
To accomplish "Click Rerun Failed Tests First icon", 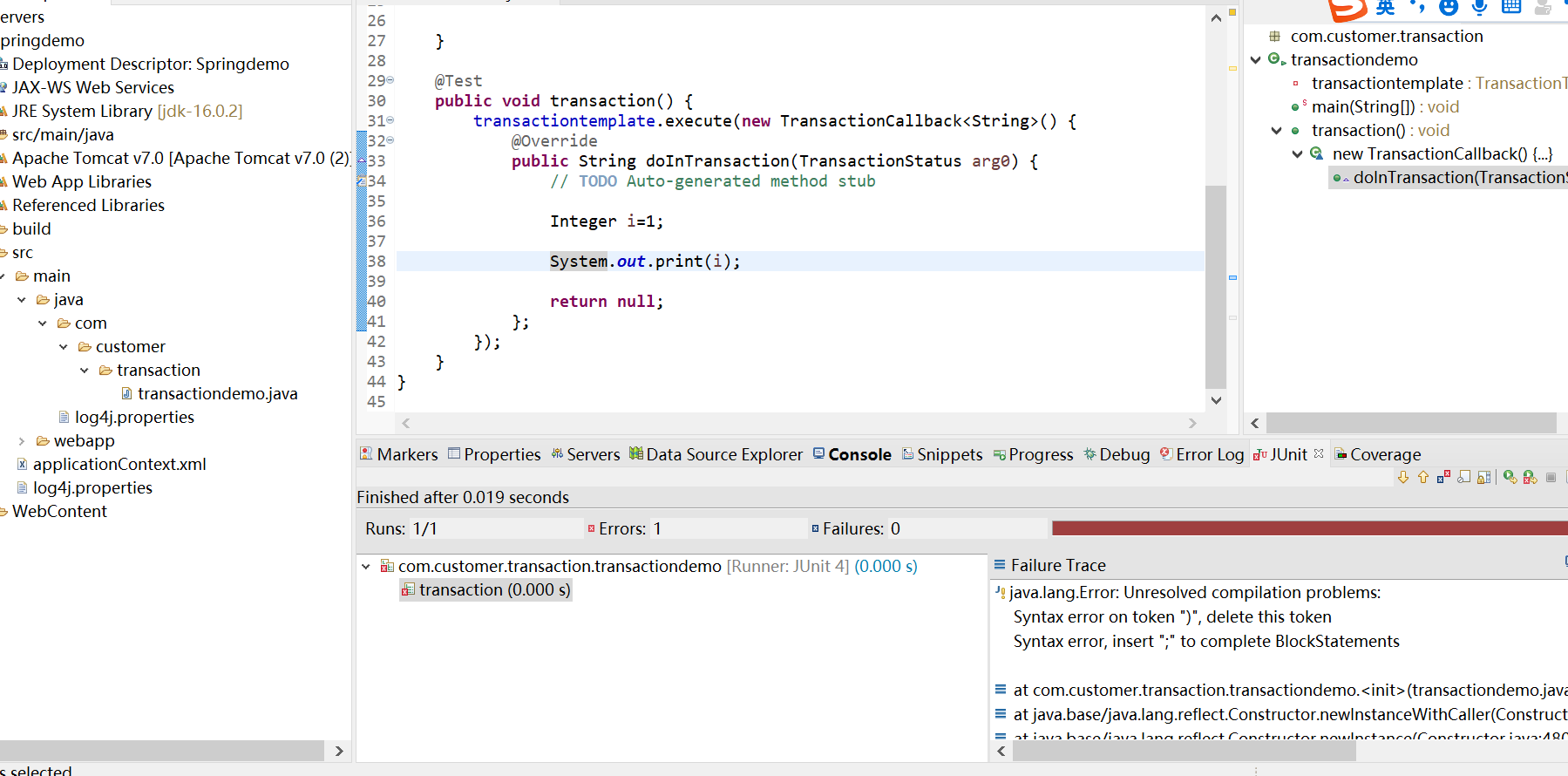I will (1530, 477).
